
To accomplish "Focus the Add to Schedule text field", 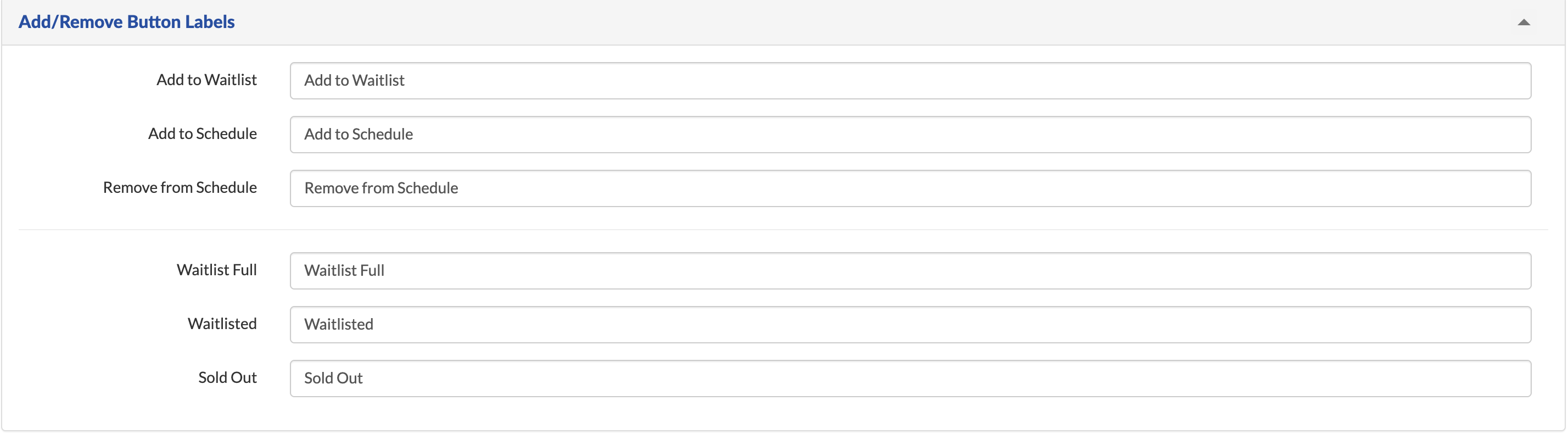I will click(x=910, y=135).
